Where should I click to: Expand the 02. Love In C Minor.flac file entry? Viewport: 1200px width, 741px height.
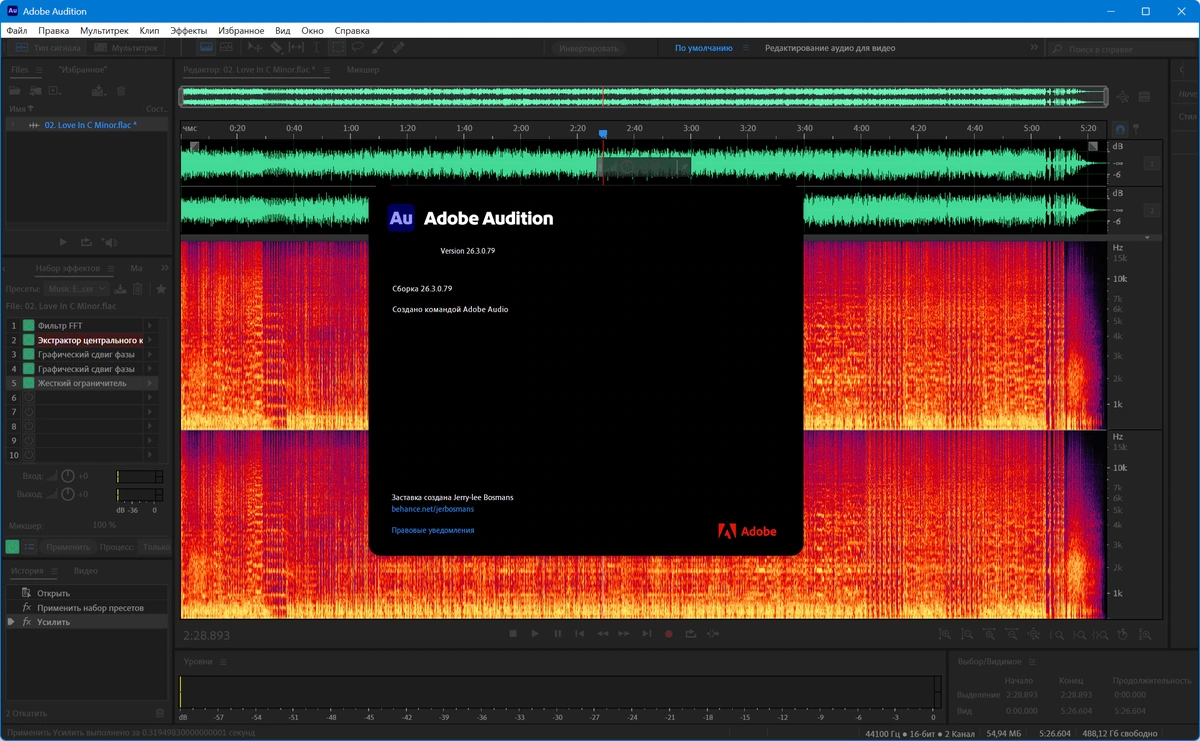12,125
